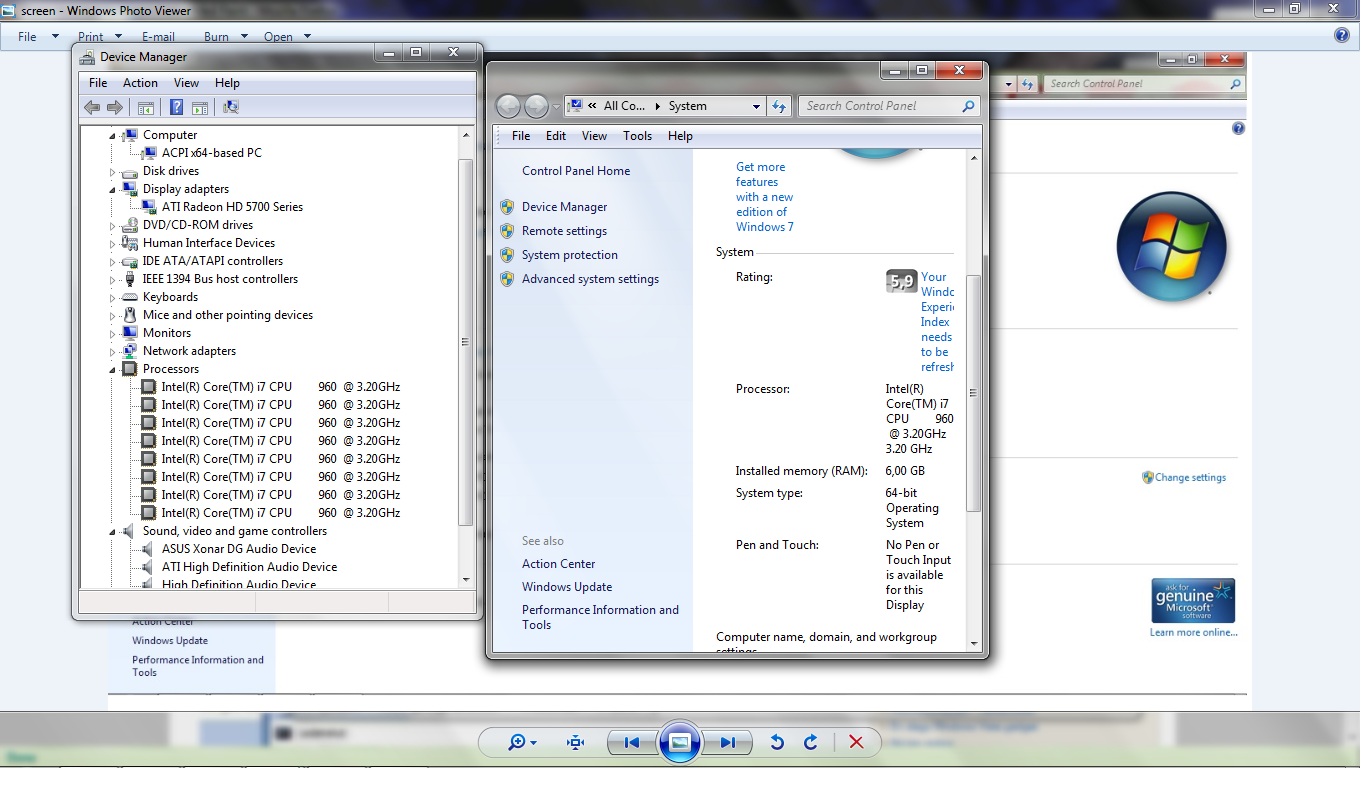
Task: Go back using Device Manager toolbar arrow
Action: (x=92, y=107)
